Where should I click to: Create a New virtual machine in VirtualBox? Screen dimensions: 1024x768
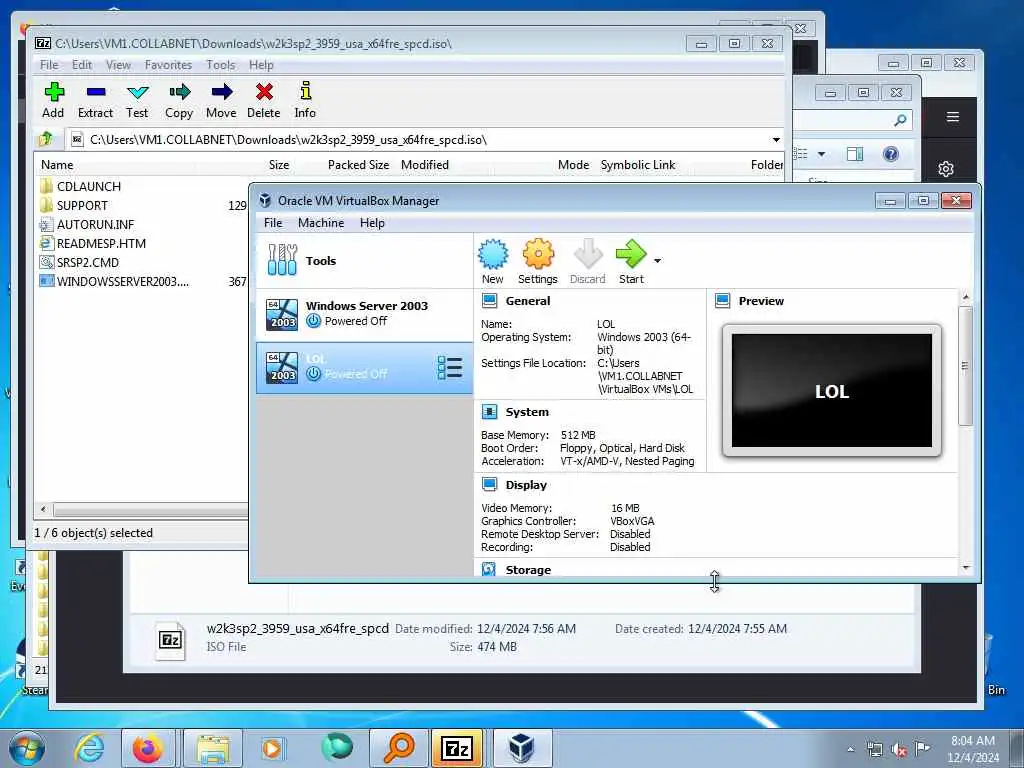coord(493,262)
